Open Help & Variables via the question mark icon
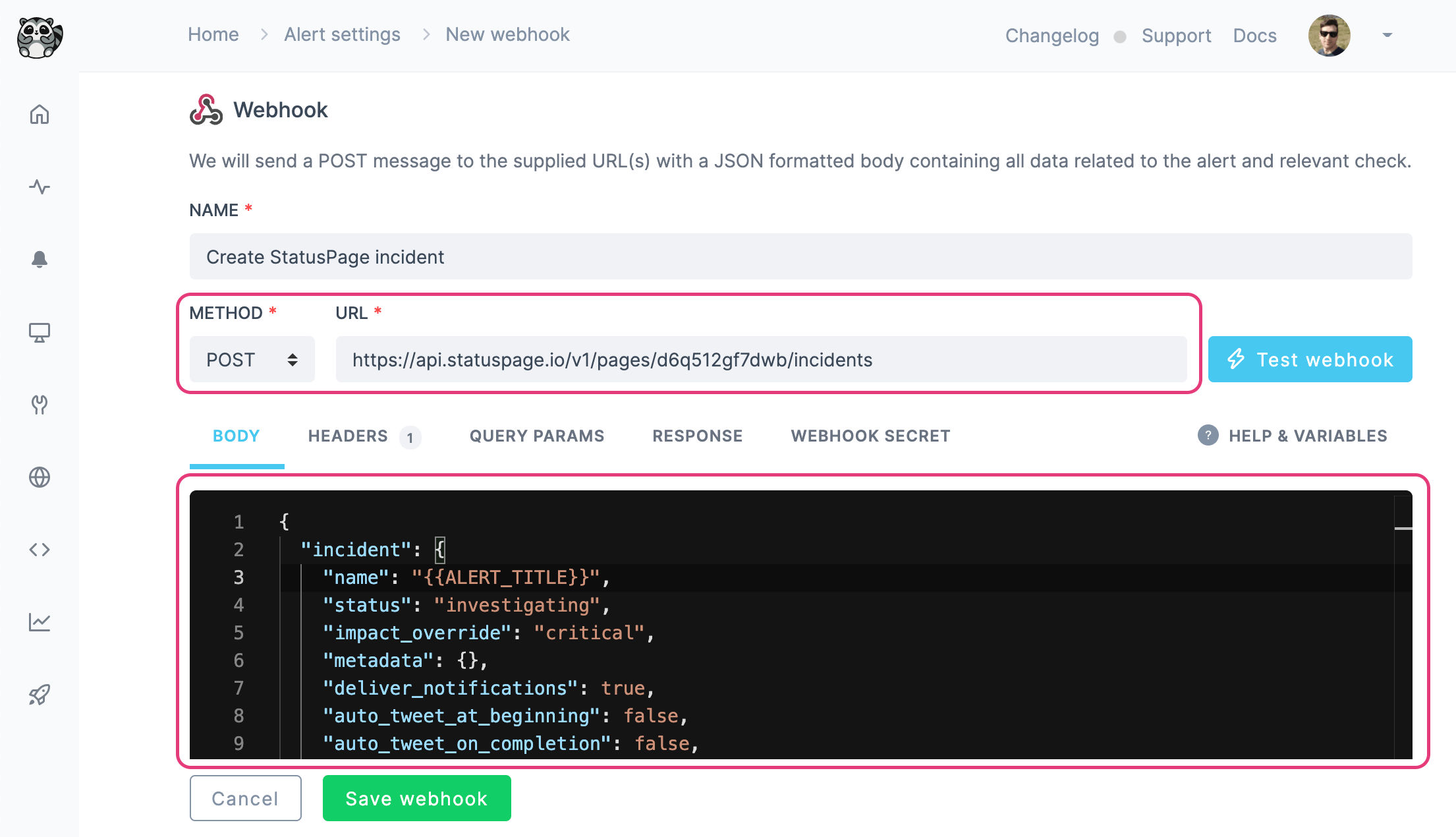 point(1208,436)
